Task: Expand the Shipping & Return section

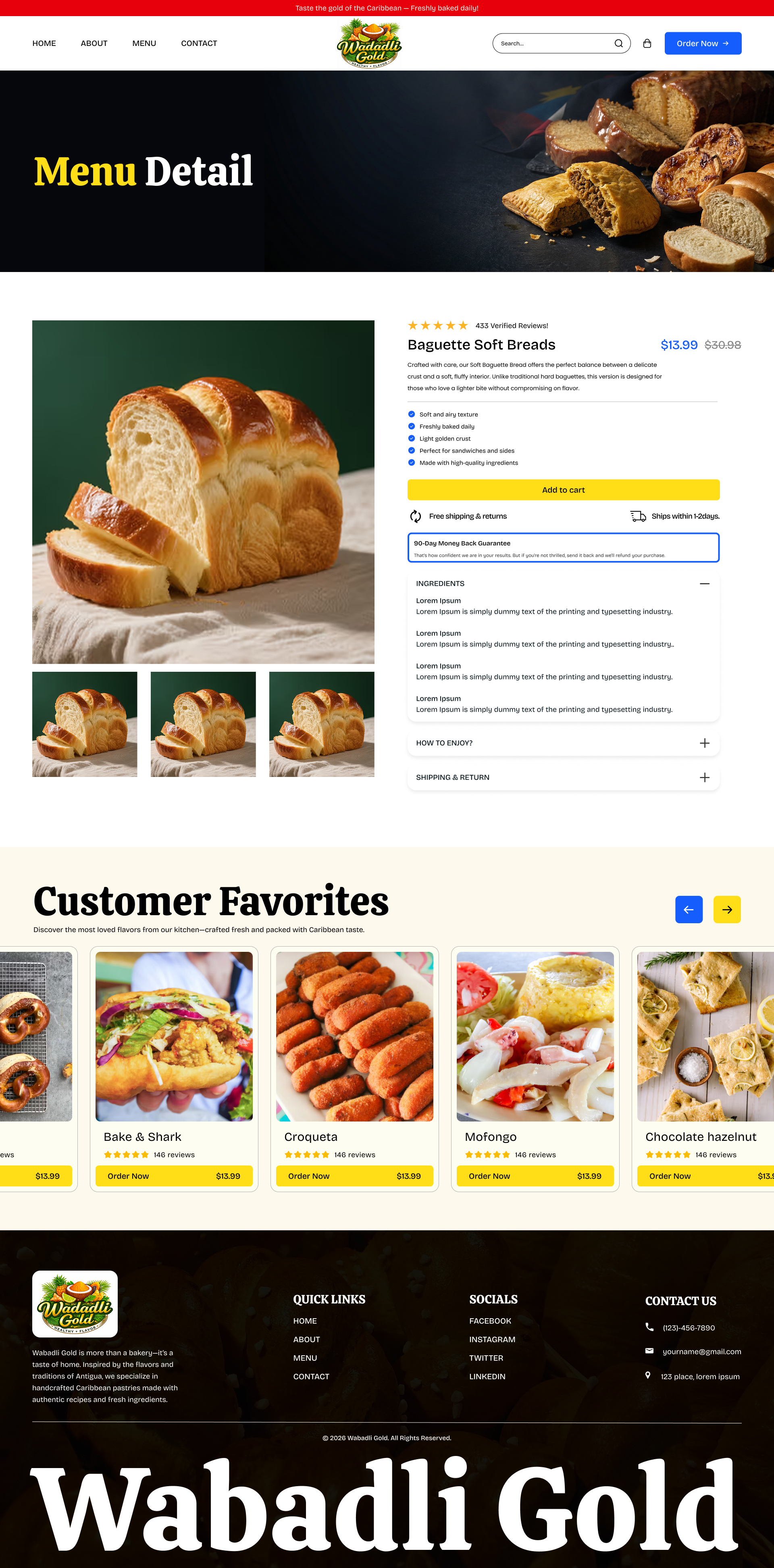Action: pos(705,777)
